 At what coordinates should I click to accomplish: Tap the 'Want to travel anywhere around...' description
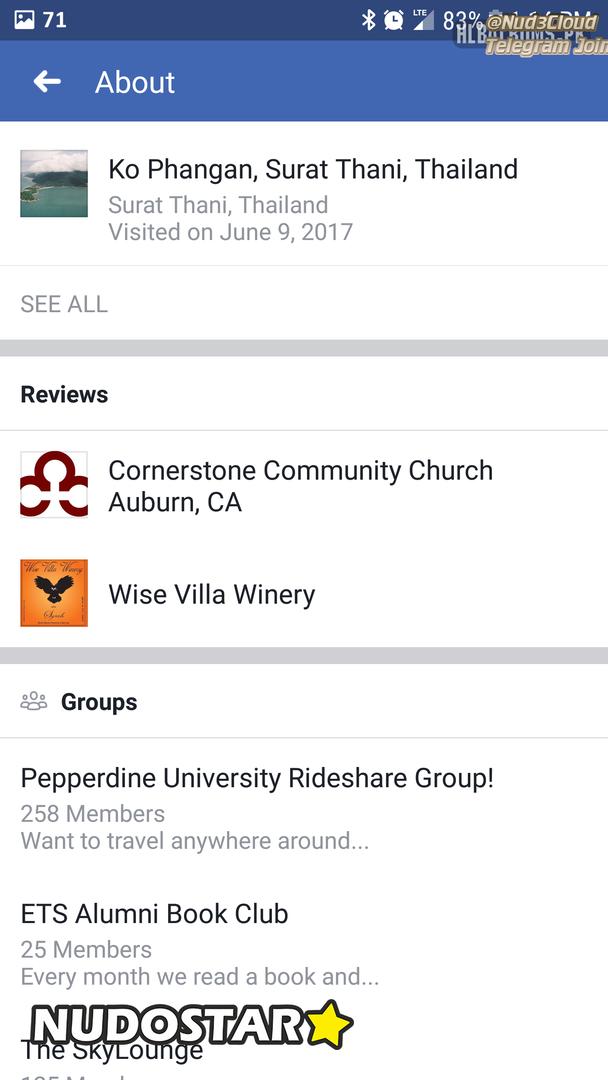(x=195, y=841)
